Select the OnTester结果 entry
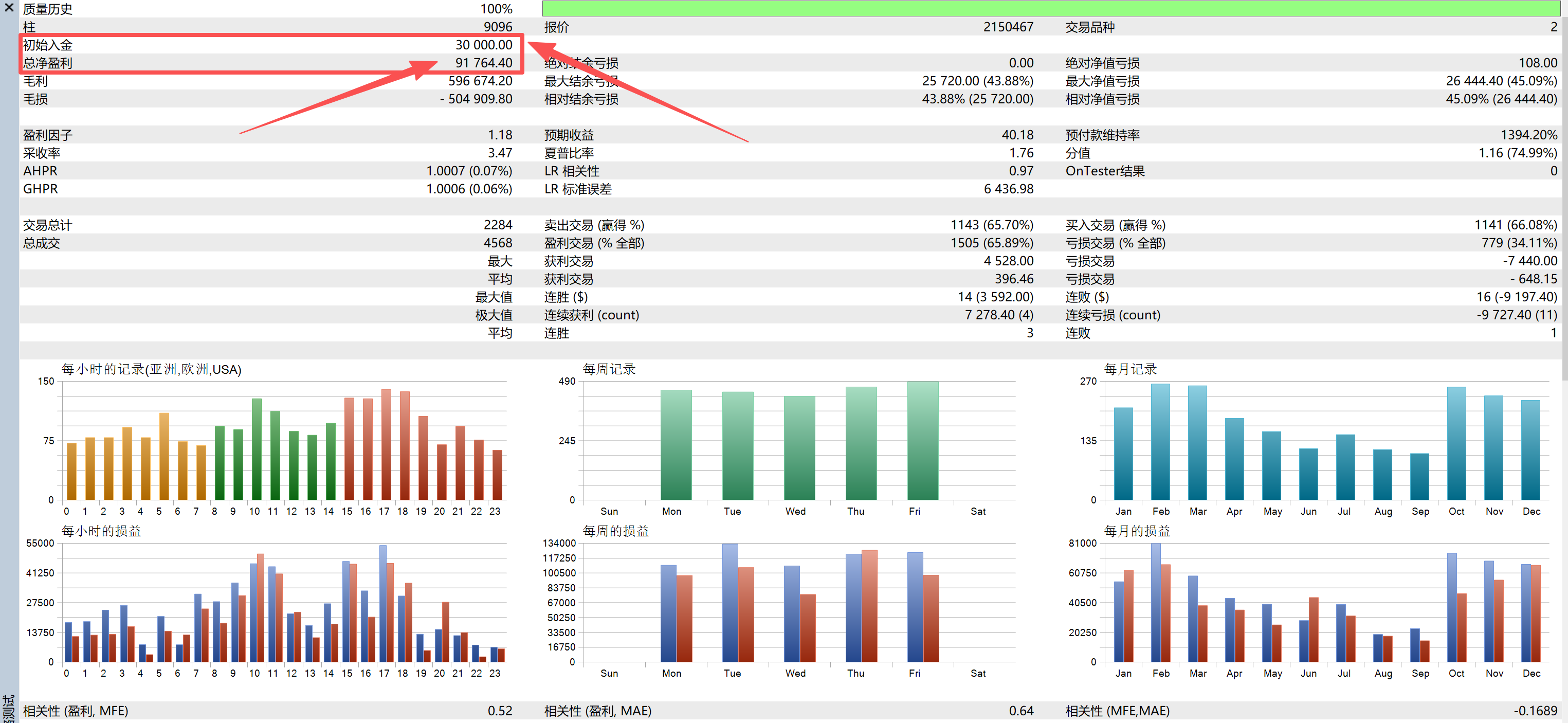1568x723 pixels. (x=1105, y=171)
